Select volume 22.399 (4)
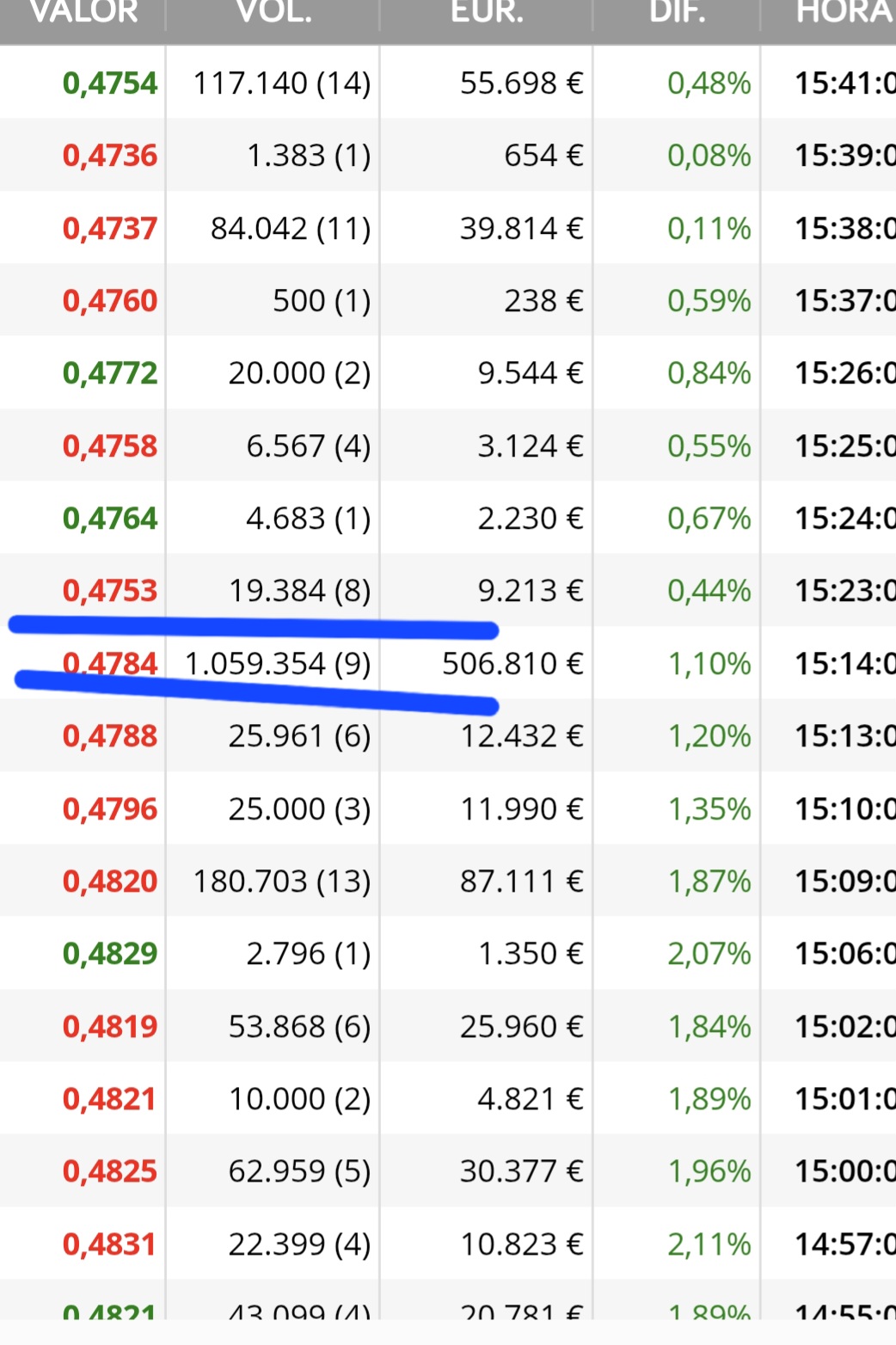The width and height of the screenshot is (896, 1345). [x=299, y=1244]
